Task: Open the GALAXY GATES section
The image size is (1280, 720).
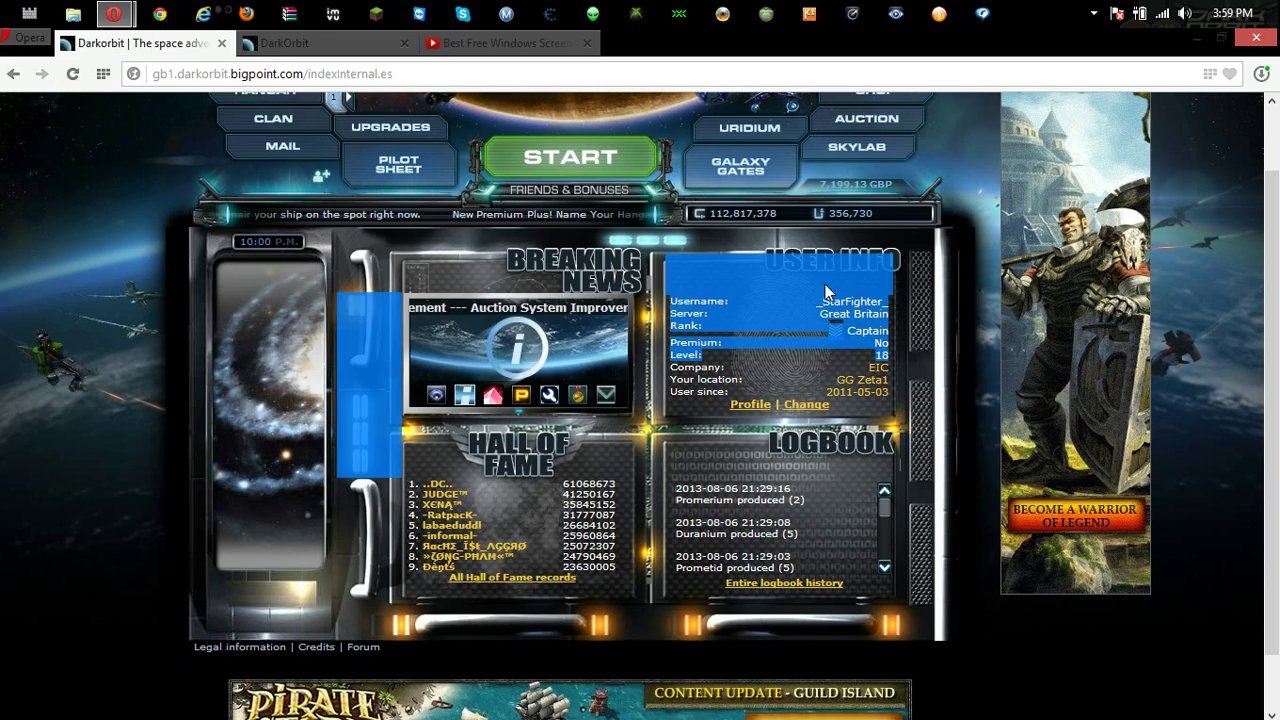Action: [740, 166]
